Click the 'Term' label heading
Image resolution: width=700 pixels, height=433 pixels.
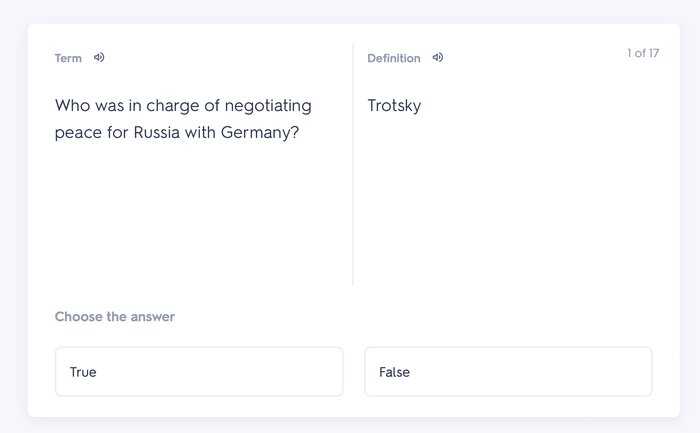[68, 58]
